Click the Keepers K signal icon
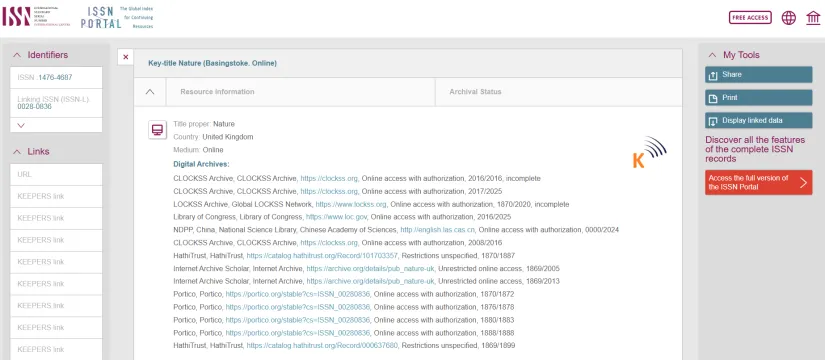 tap(649, 152)
